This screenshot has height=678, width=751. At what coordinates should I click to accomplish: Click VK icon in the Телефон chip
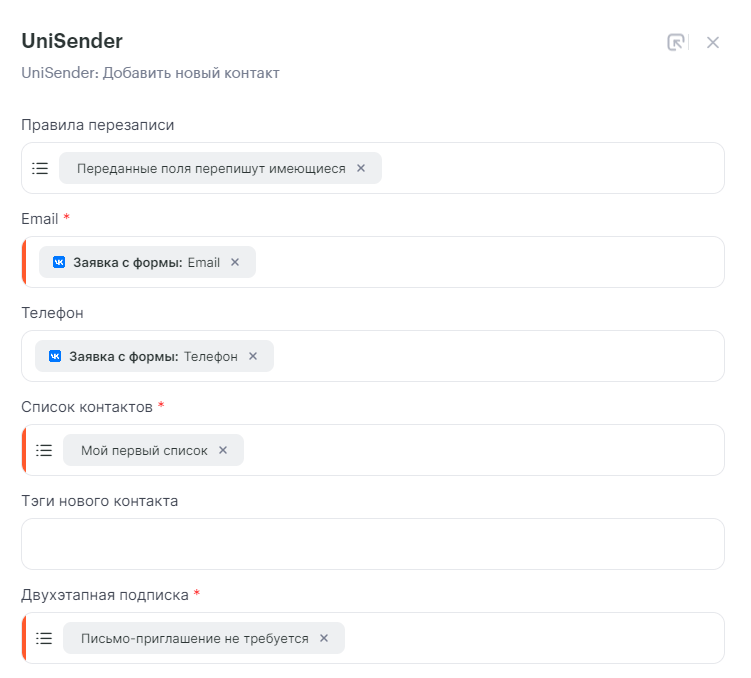click(x=55, y=356)
